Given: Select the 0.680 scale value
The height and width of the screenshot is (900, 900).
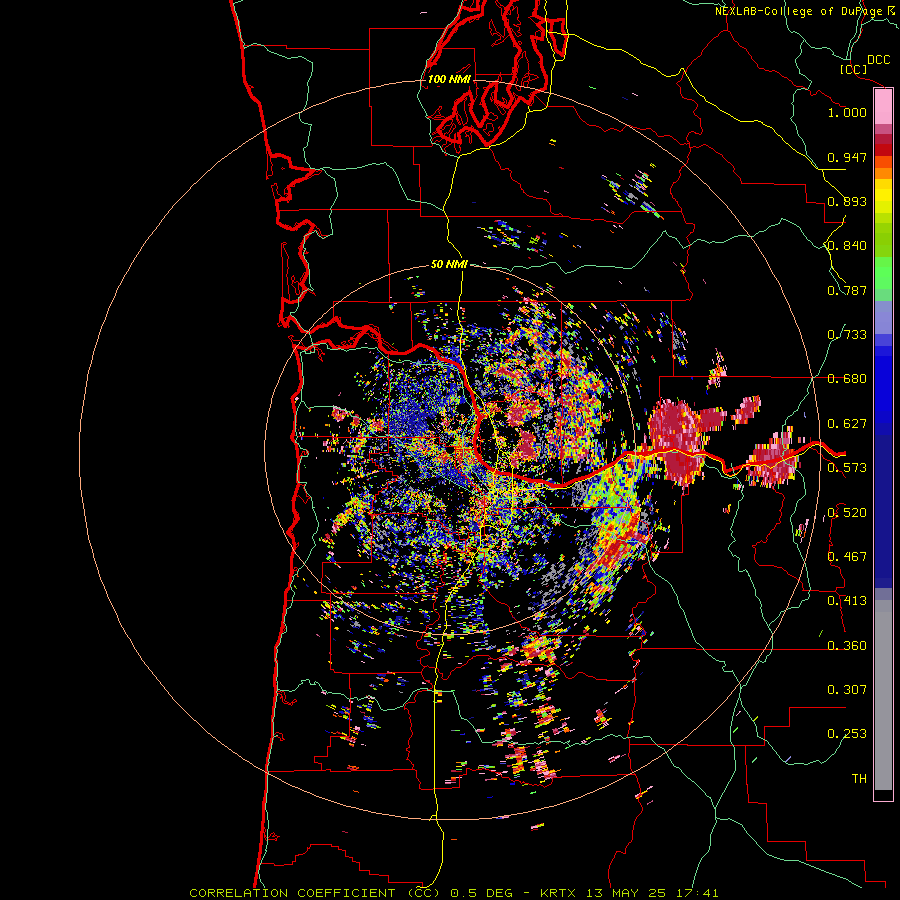Looking at the screenshot, I should (847, 379).
